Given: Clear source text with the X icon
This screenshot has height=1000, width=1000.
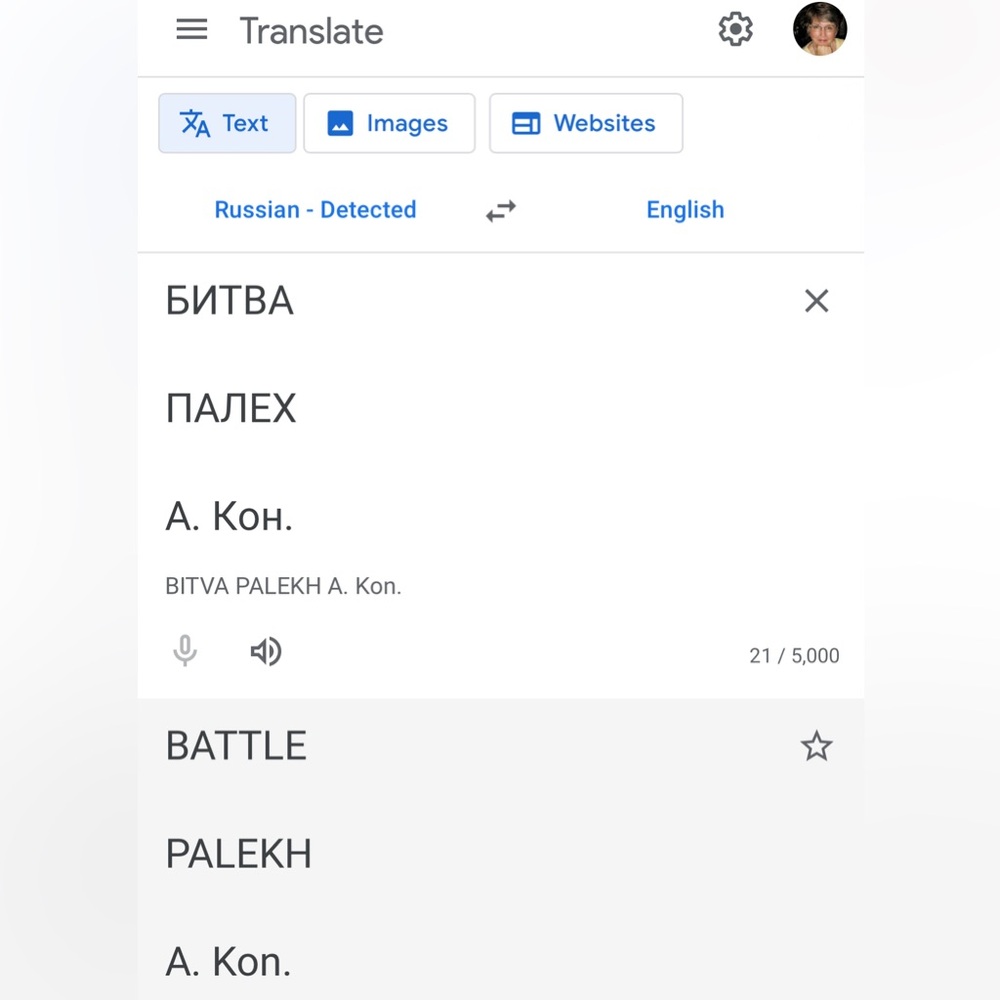Looking at the screenshot, I should [816, 301].
